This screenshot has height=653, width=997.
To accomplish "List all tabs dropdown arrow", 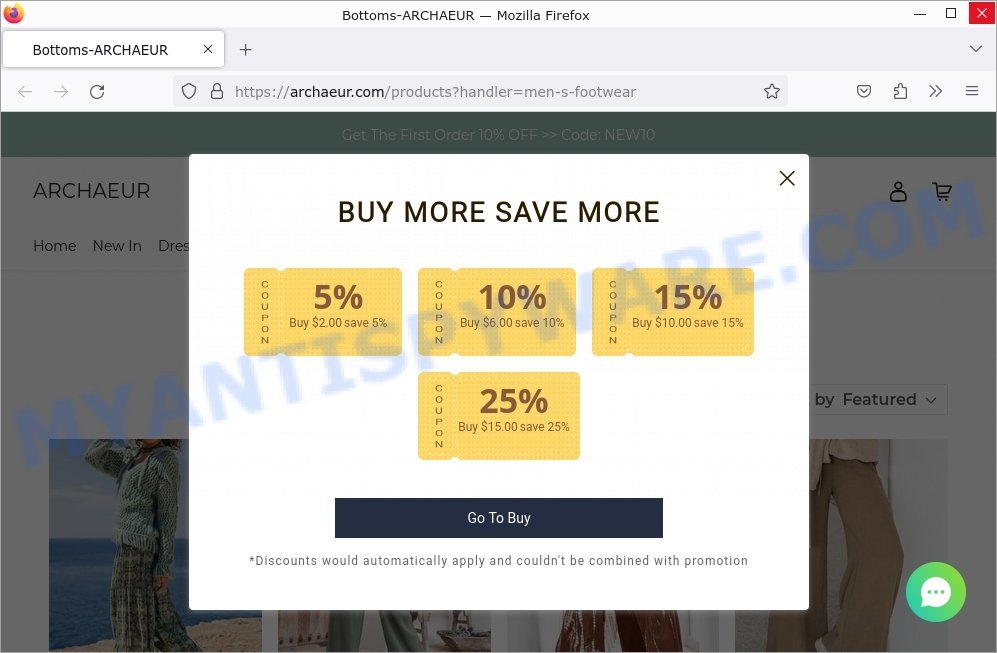I will pyautogui.click(x=975, y=49).
